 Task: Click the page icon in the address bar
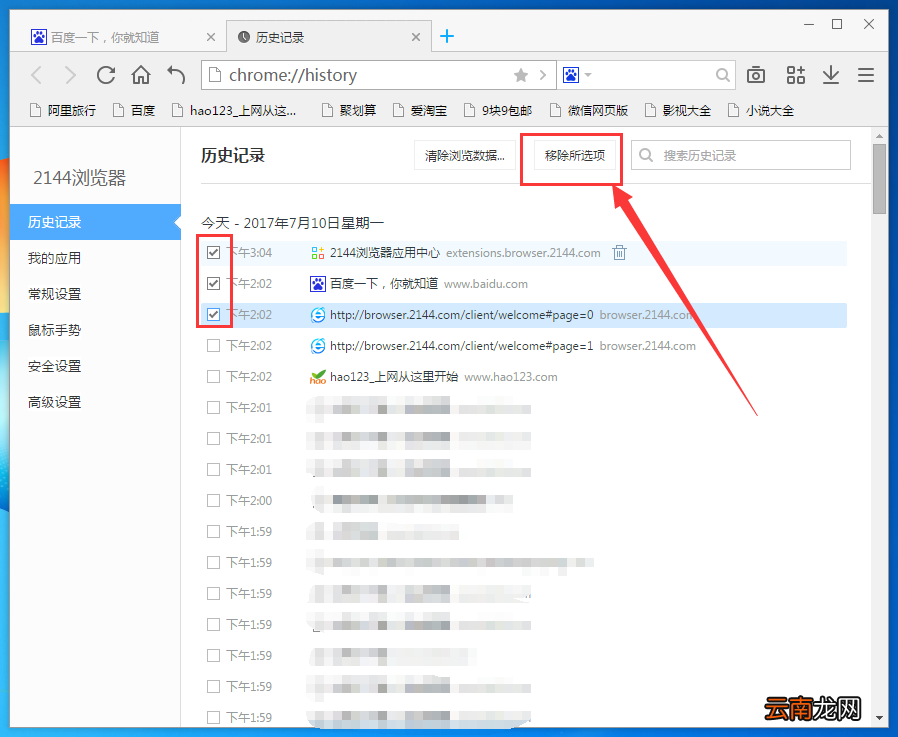pyautogui.click(x=215, y=75)
